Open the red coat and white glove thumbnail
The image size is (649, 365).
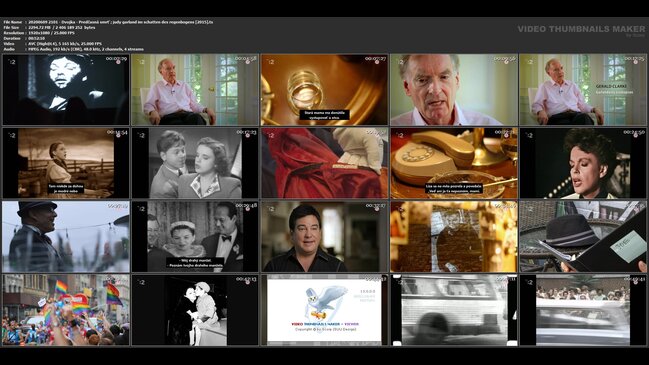point(324,163)
